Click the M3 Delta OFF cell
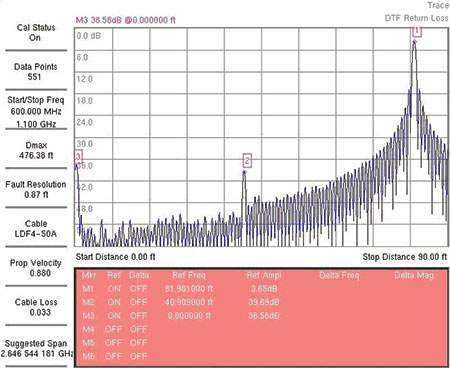Screen dimensions: 450x368 coord(138,316)
